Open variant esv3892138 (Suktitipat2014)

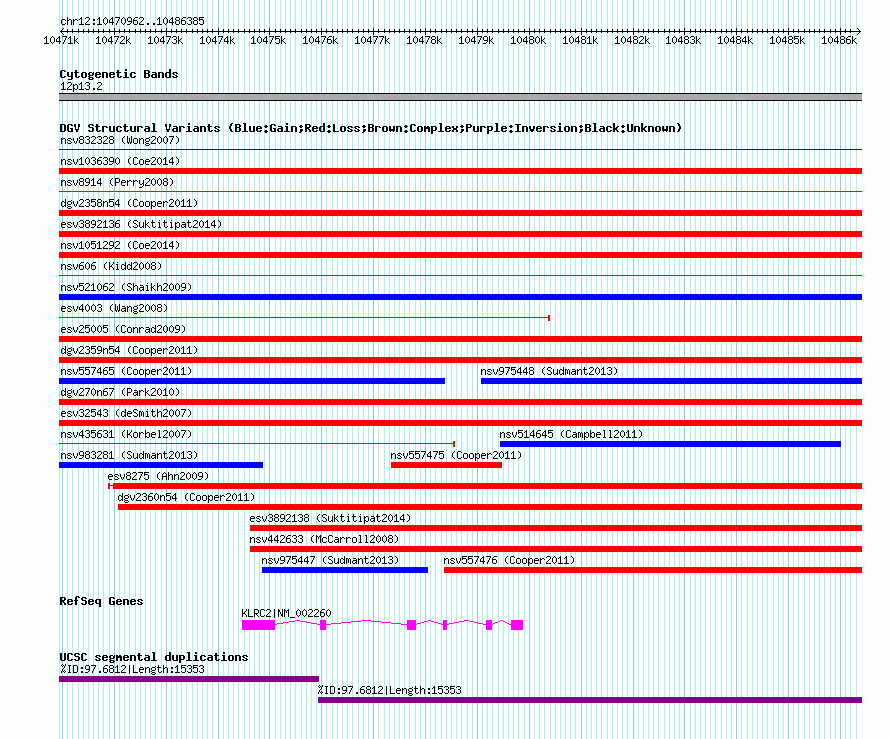tap(330, 518)
